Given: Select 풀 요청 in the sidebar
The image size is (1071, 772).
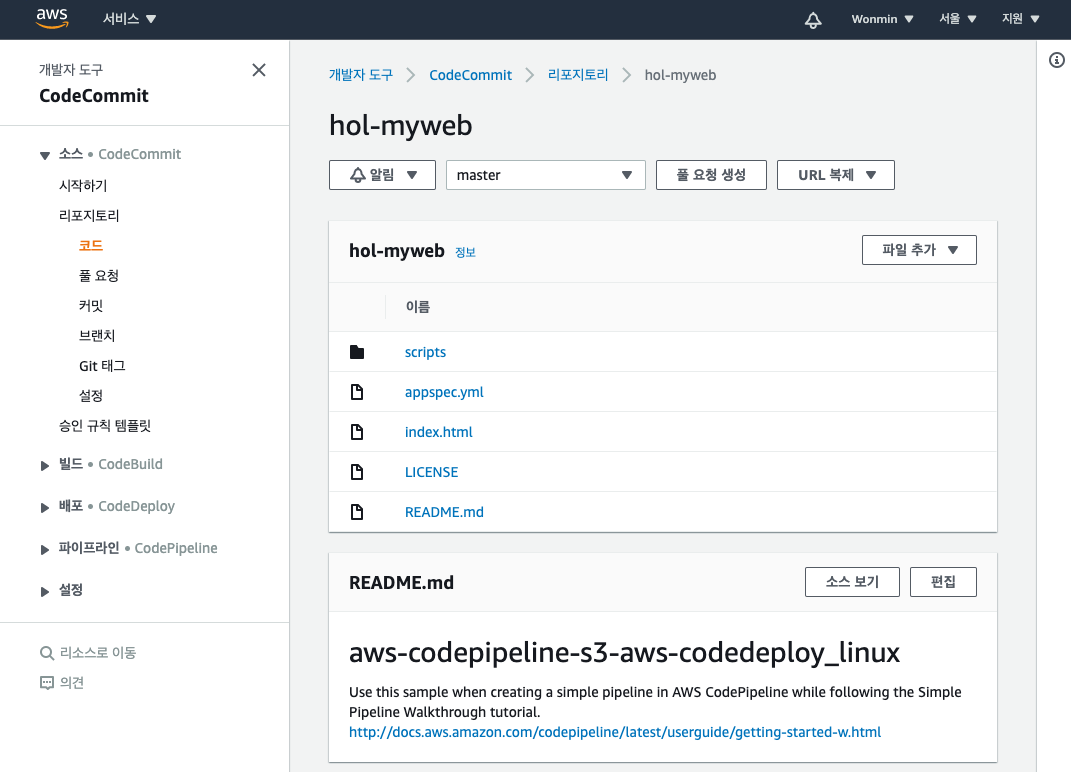Looking at the screenshot, I should point(99,275).
